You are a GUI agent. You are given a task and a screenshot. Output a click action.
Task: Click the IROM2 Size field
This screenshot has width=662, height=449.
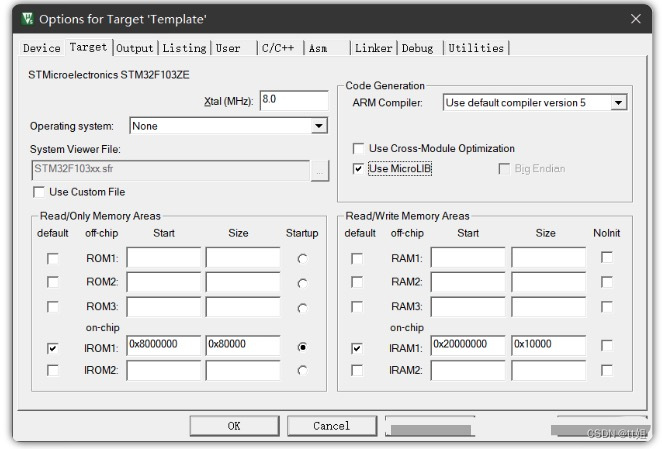[243, 370]
